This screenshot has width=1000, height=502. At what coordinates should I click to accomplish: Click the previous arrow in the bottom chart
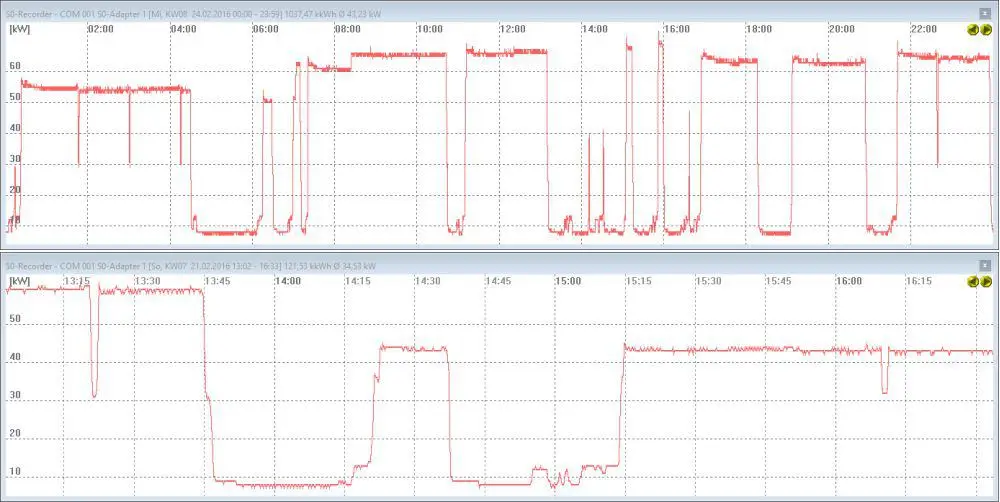[x=973, y=282]
